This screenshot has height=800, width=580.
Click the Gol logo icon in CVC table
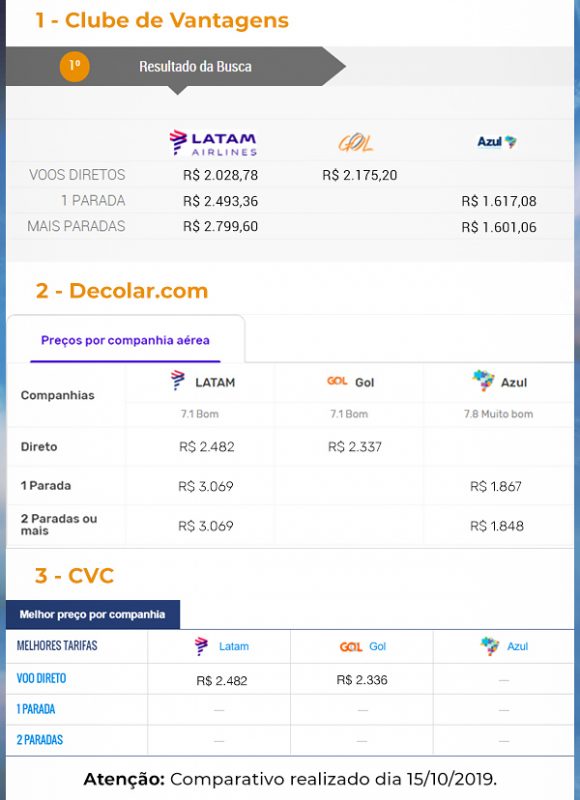click(x=351, y=646)
